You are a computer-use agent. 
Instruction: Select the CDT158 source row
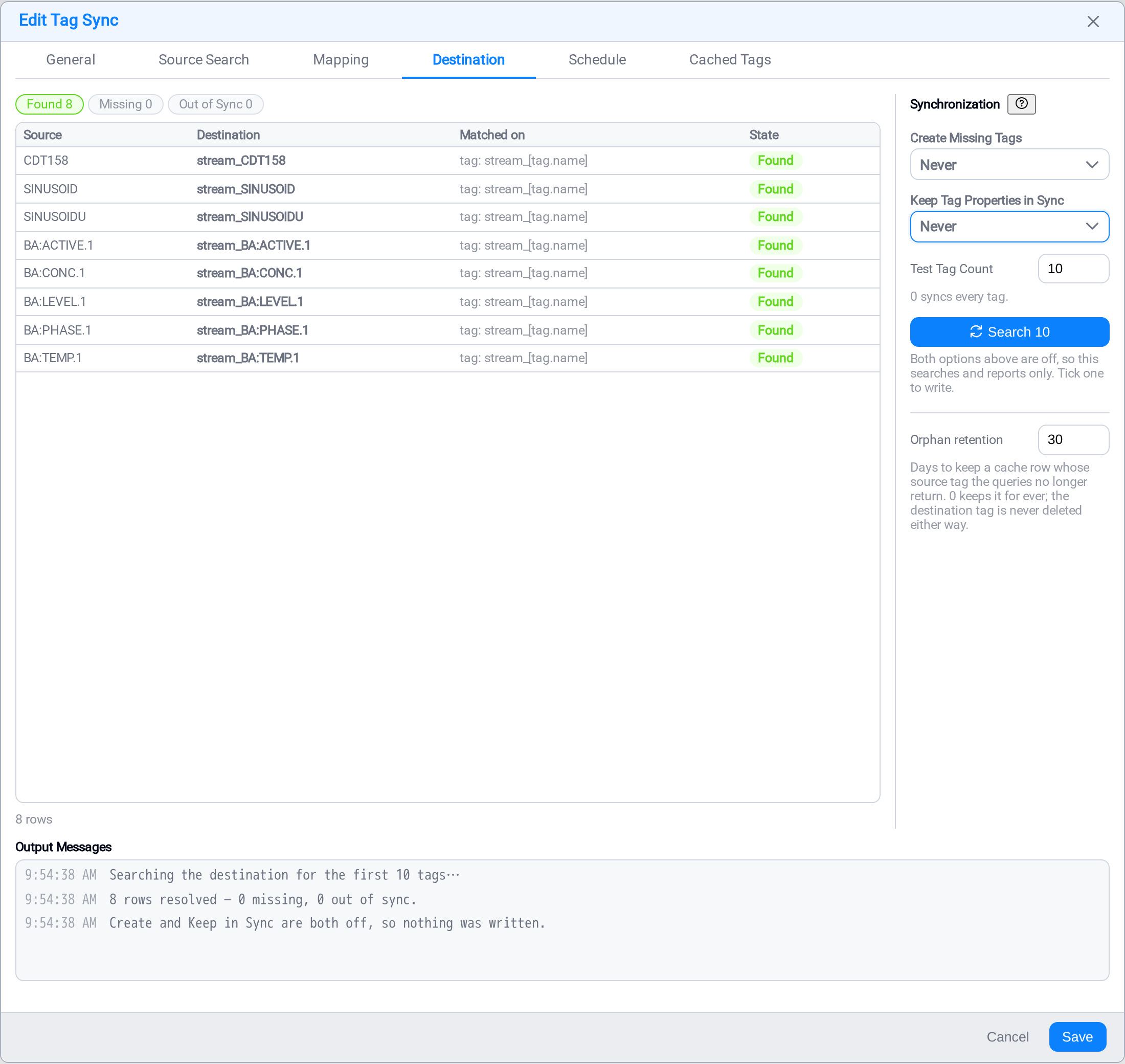point(447,161)
